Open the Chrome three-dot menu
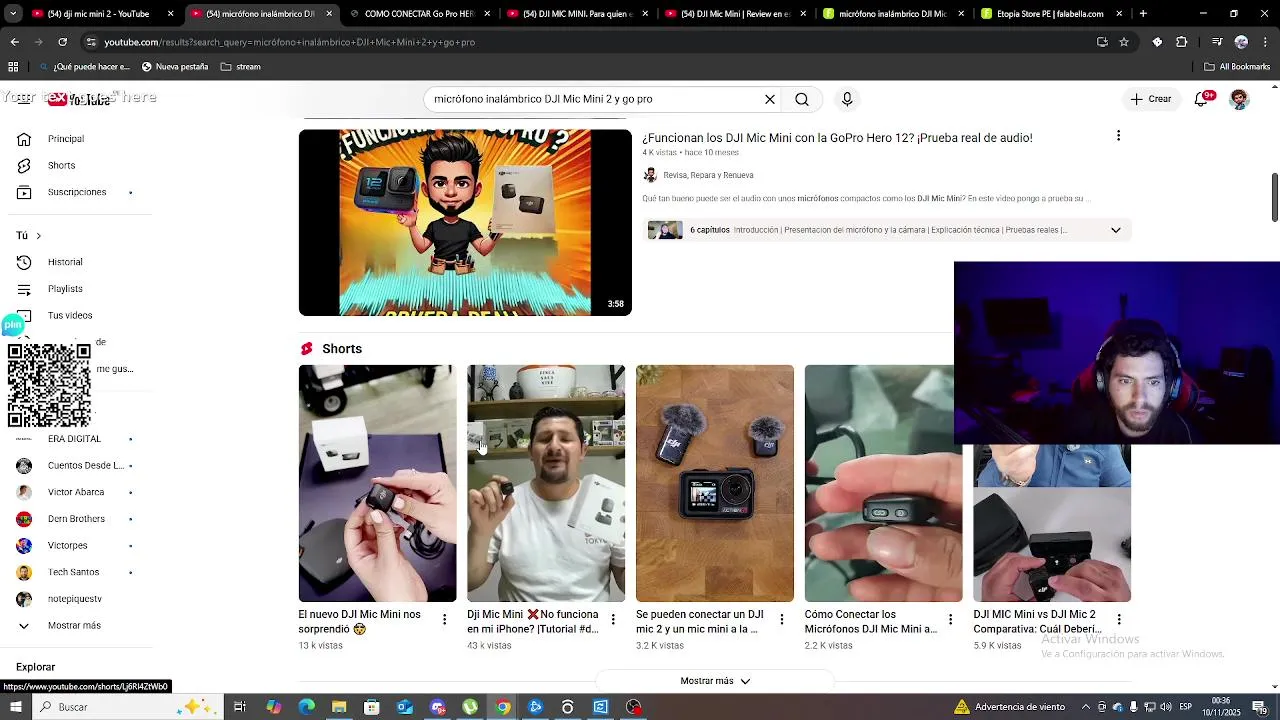The height and width of the screenshot is (720, 1280). tap(1265, 42)
